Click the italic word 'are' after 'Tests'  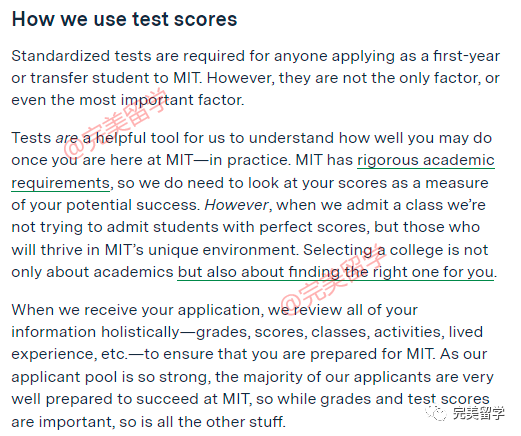click(66, 138)
